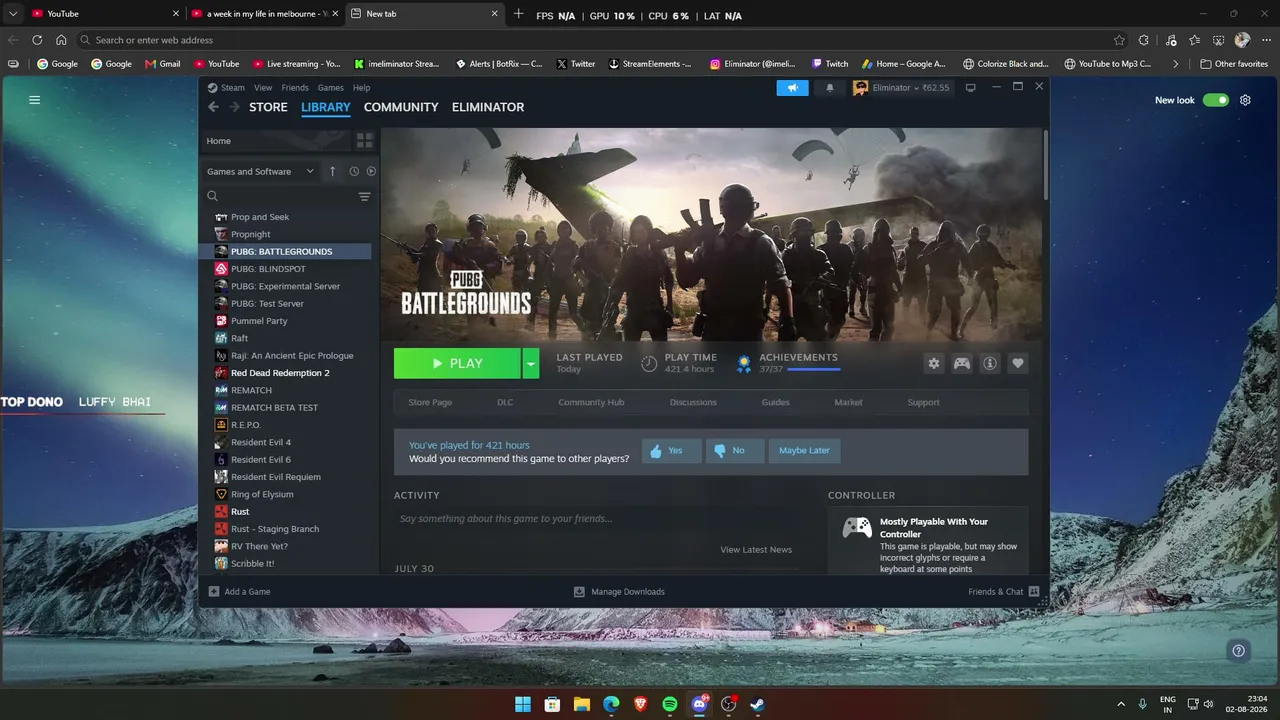The image size is (1280, 720).
Task: Open Steam notifications bell
Action: (x=829, y=88)
